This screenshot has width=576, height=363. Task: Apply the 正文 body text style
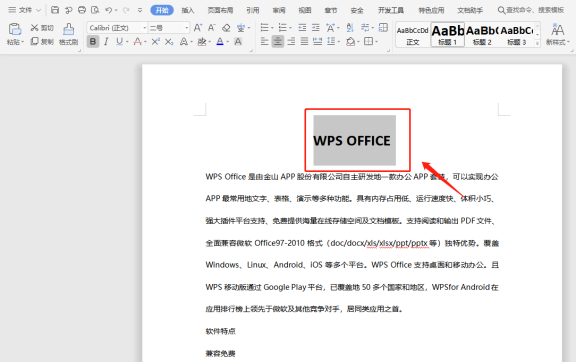pyautogui.click(x=413, y=35)
